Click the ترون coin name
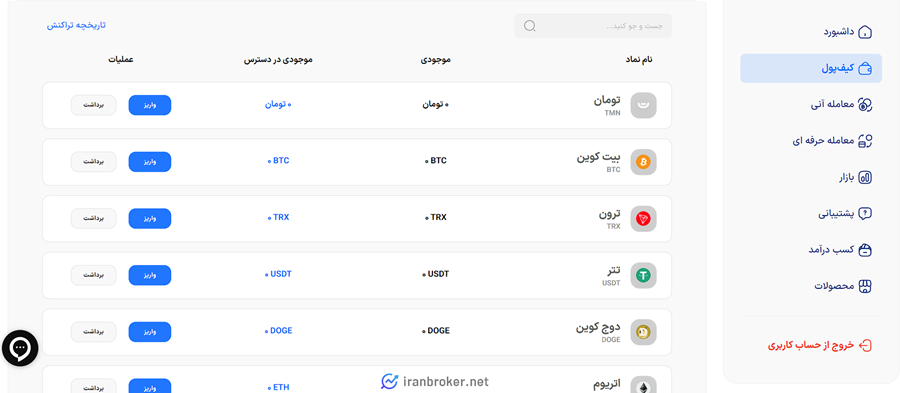The height and width of the screenshot is (393, 900). point(610,215)
